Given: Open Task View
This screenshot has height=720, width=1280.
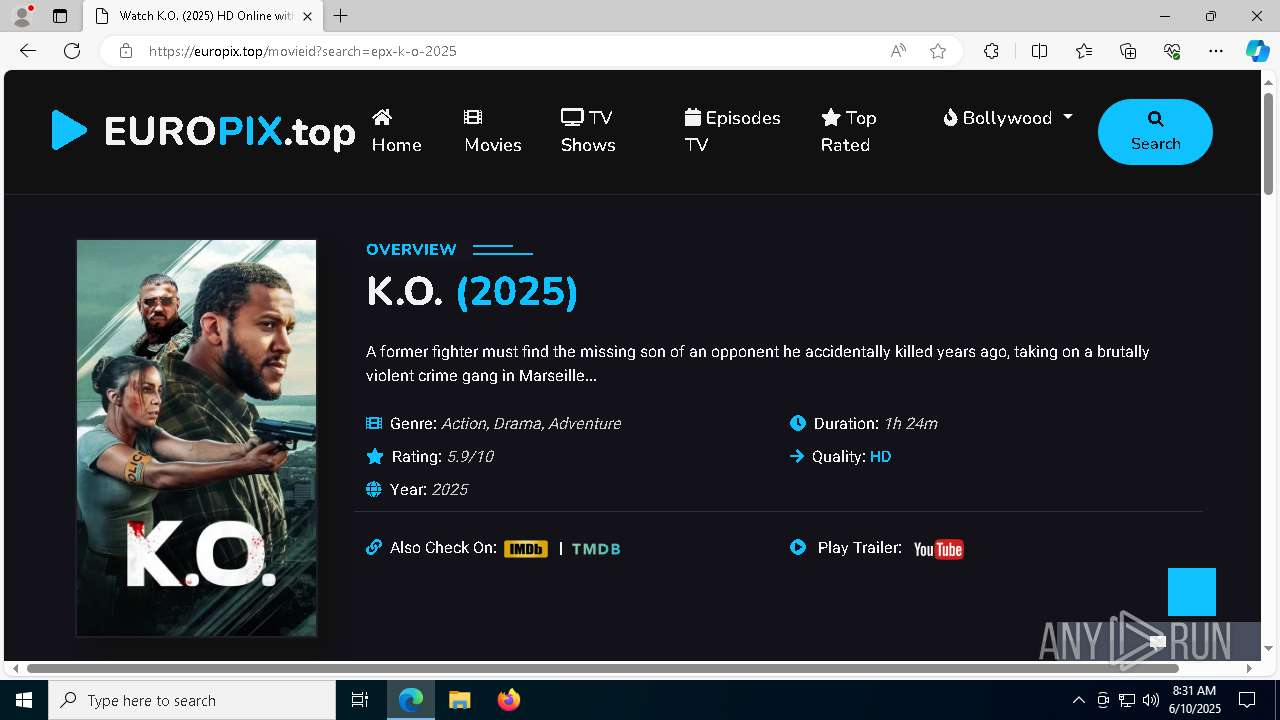Looking at the screenshot, I should 360,700.
